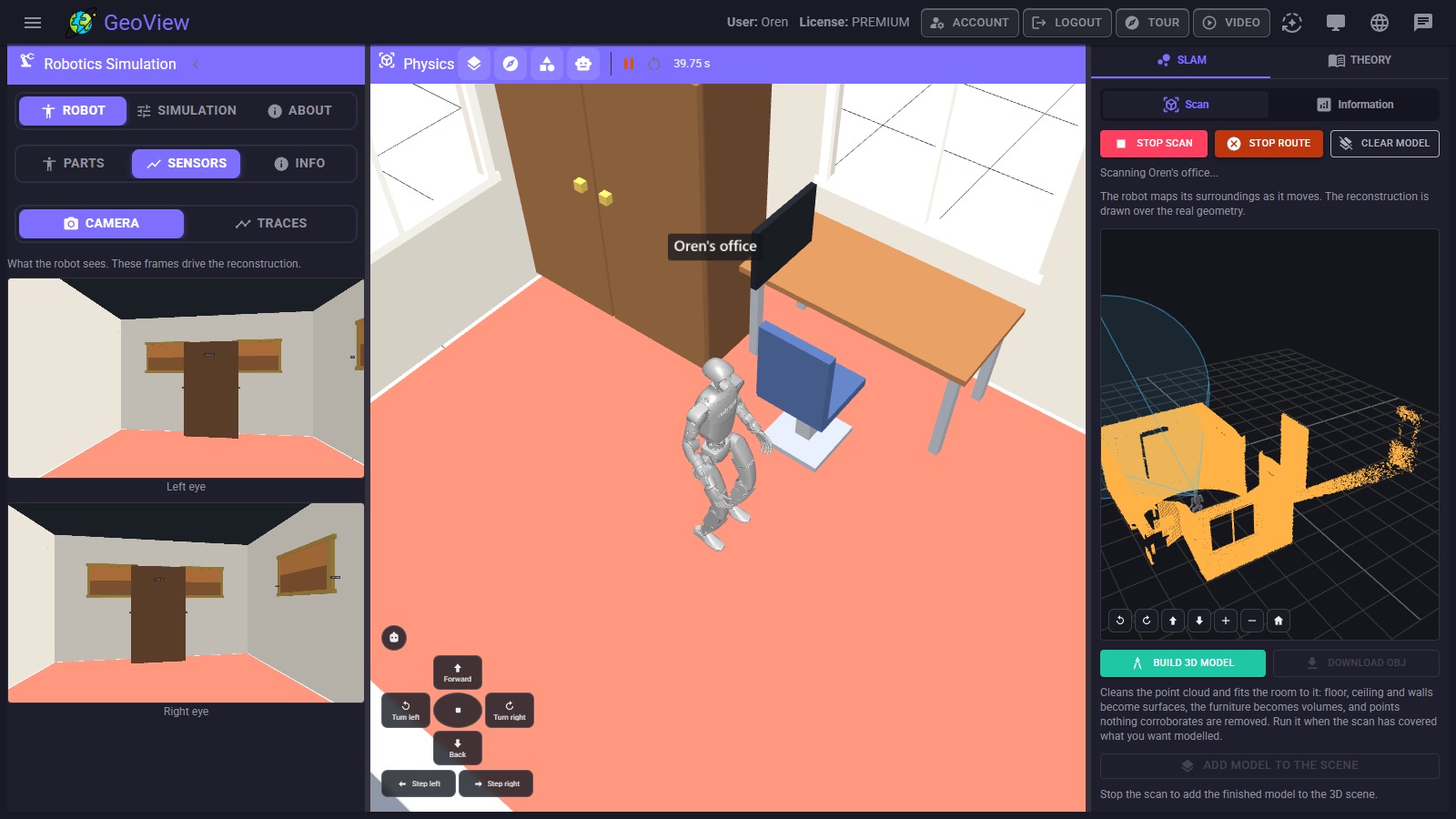Rotate SLAM view clockwise
Viewport: 1456px width, 819px height.
pos(1147,621)
